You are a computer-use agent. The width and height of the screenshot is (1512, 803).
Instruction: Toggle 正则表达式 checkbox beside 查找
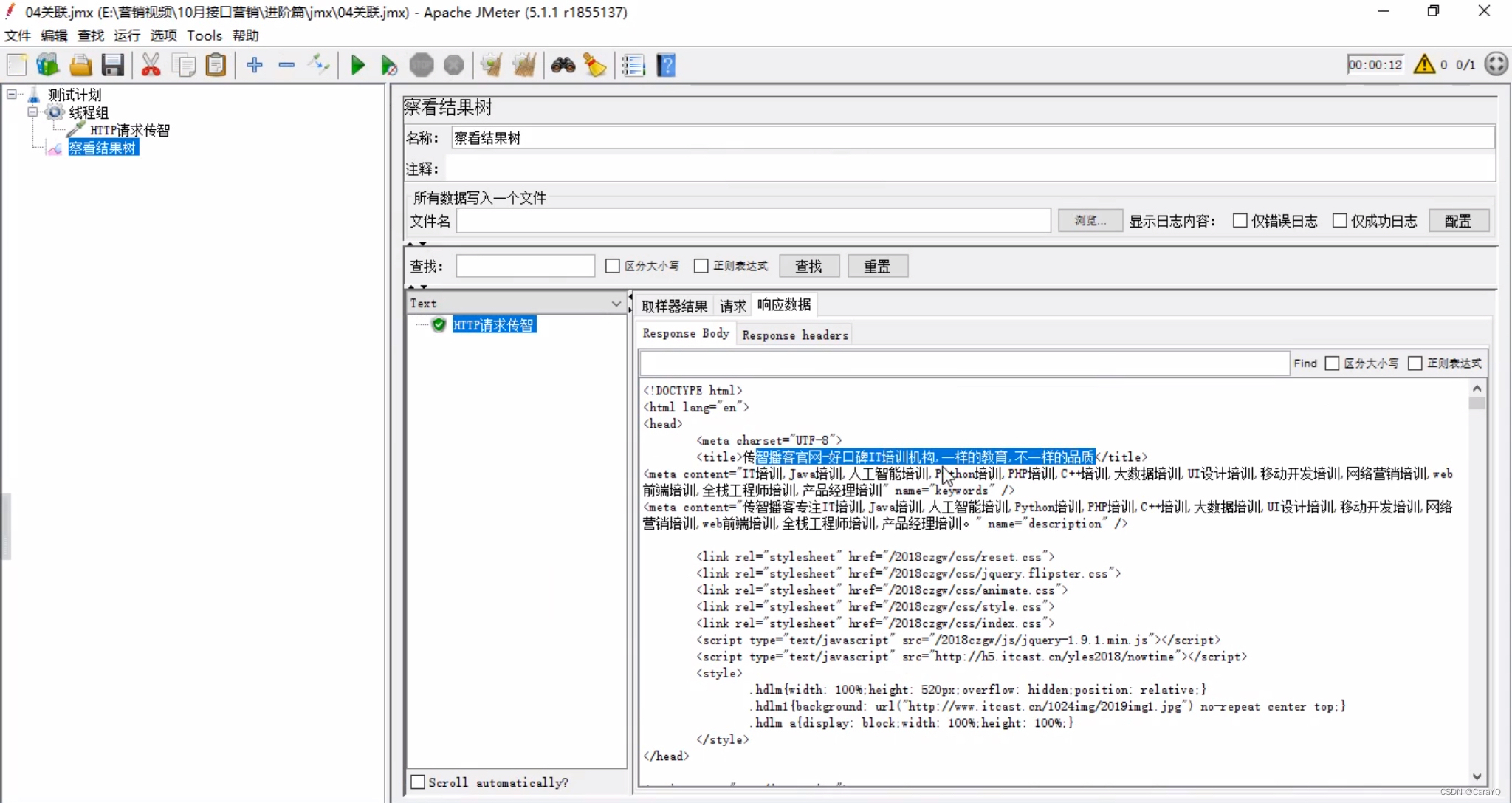pyautogui.click(x=701, y=266)
